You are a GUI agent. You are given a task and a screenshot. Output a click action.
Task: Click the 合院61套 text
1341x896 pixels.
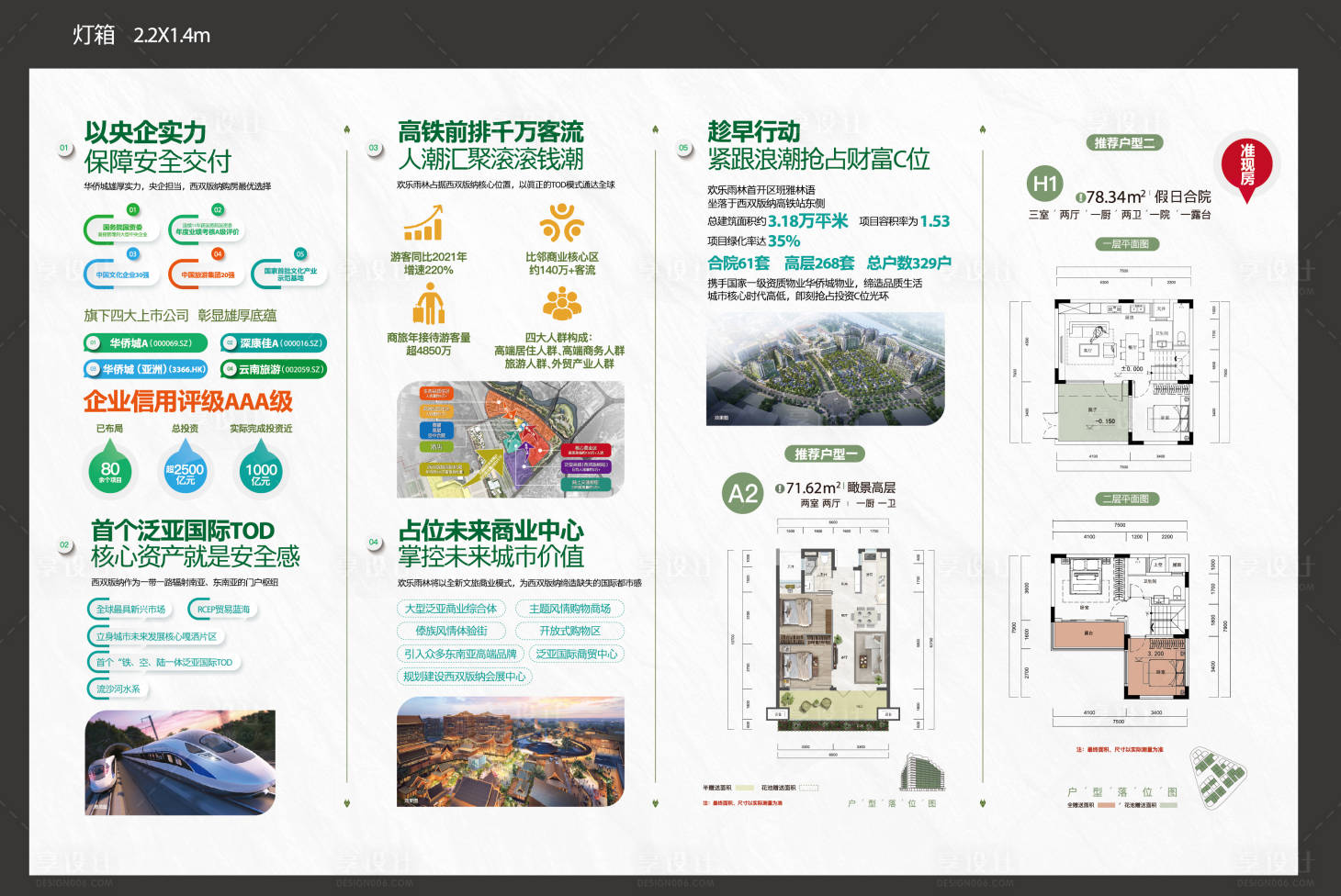(738, 263)
